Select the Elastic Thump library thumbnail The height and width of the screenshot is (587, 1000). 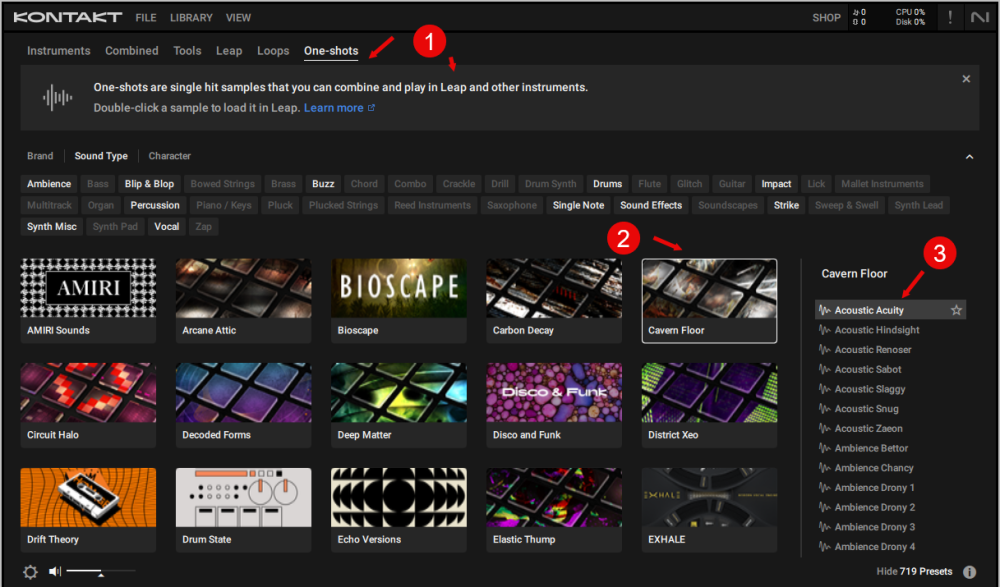(554, 510)
